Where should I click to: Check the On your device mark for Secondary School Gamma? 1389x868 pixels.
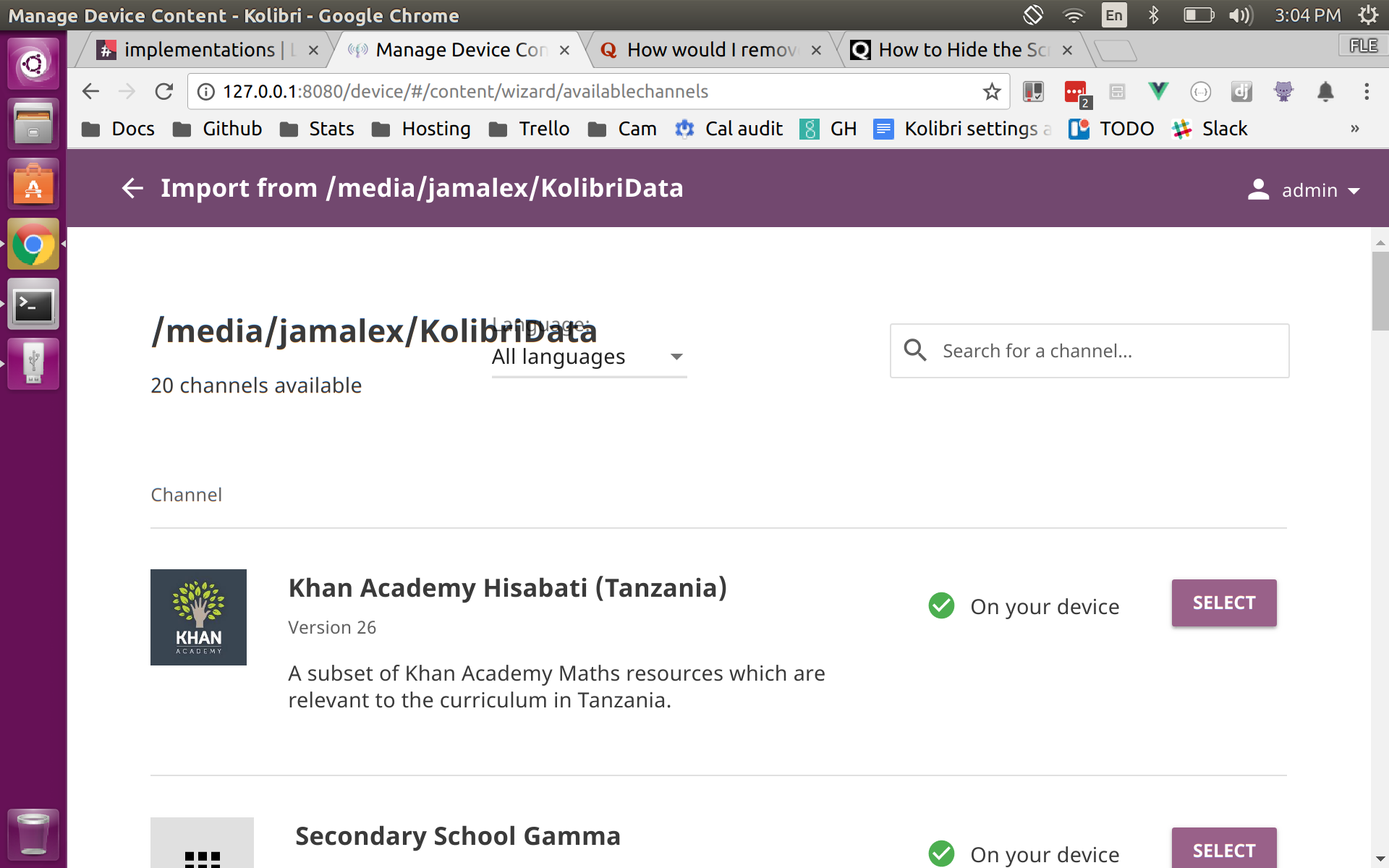tap(941, 854)
